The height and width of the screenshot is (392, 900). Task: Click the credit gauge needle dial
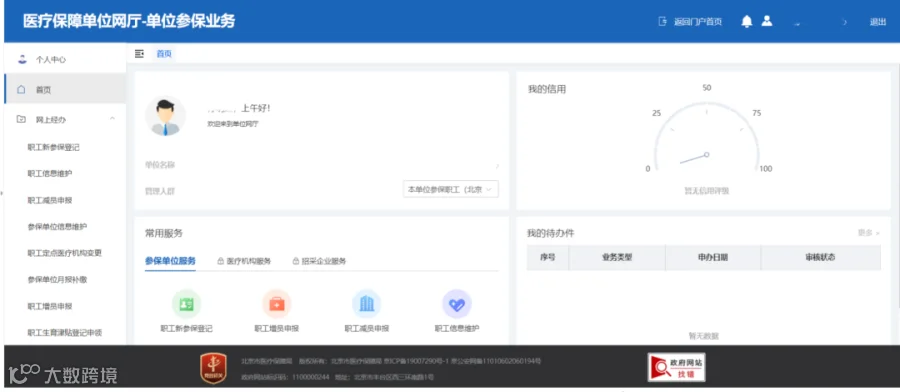707,138
